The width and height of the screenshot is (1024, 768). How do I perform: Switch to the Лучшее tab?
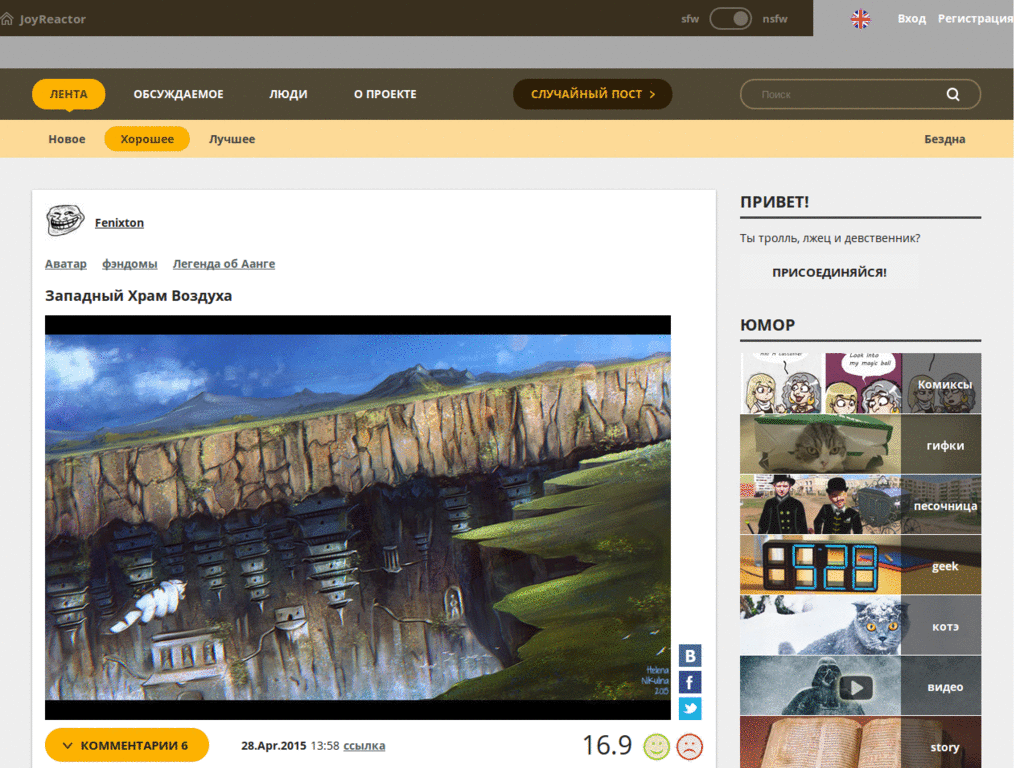232,139
